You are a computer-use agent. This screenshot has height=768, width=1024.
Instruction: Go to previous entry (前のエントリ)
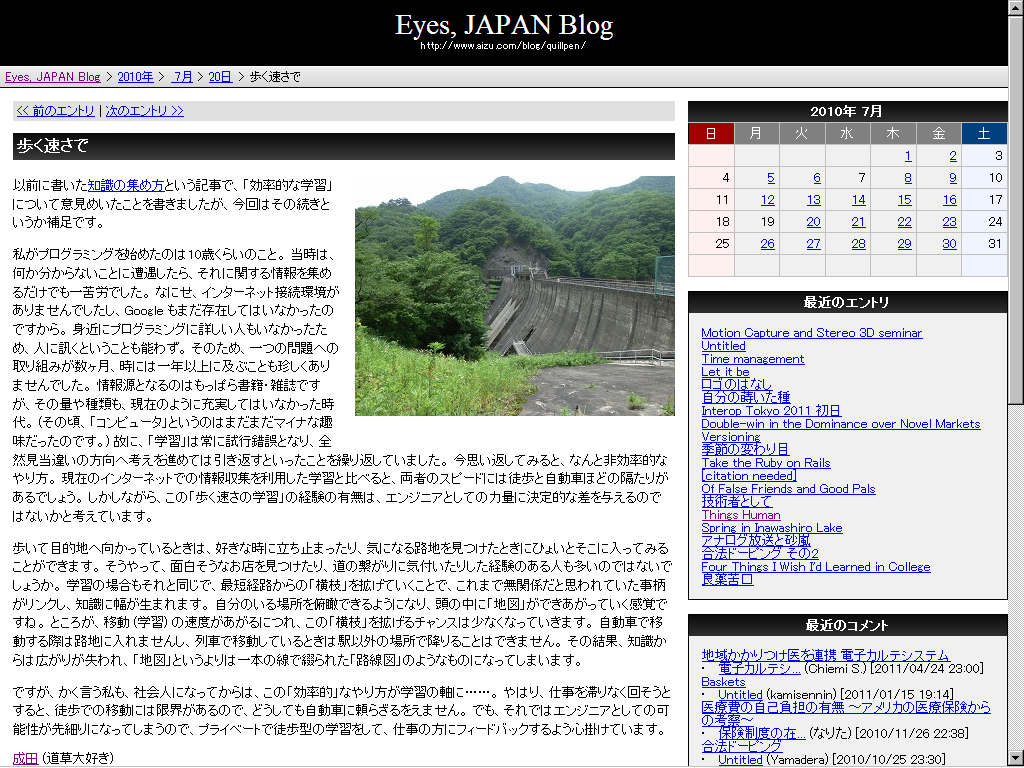tap(56, 111)
